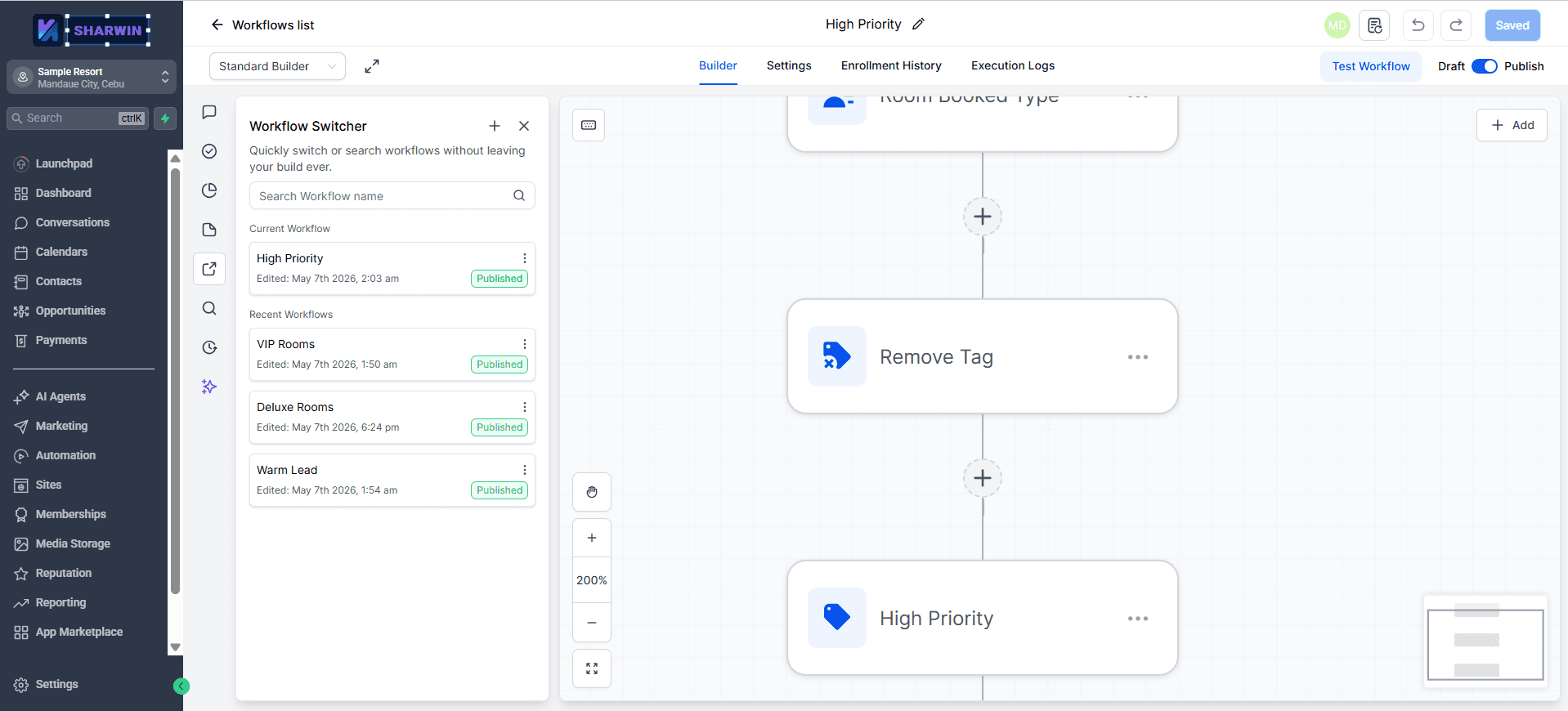The image size is (1568, 711).
Task: Switch to the Enrollment History tab
Action: point(891,65)
